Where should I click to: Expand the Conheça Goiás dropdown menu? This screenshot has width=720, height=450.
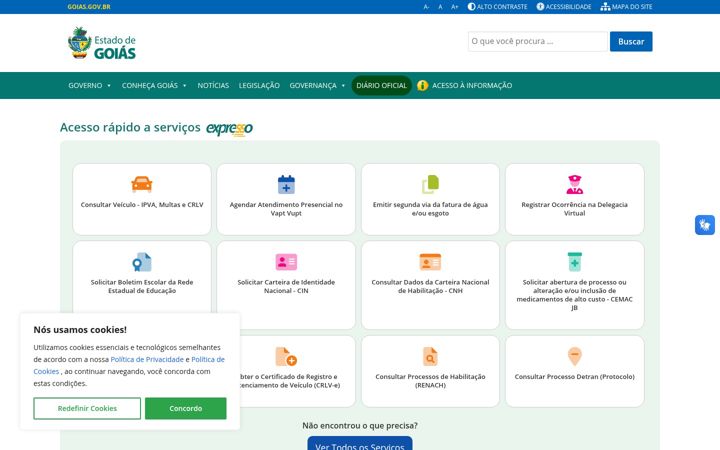(154, 85)
